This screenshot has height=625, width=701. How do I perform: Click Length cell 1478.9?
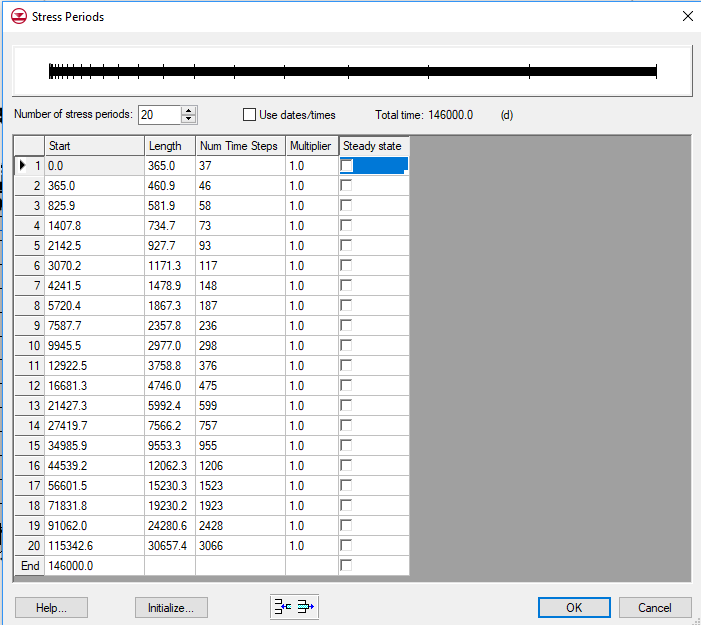pyautogui.click(x=170, y=285)
